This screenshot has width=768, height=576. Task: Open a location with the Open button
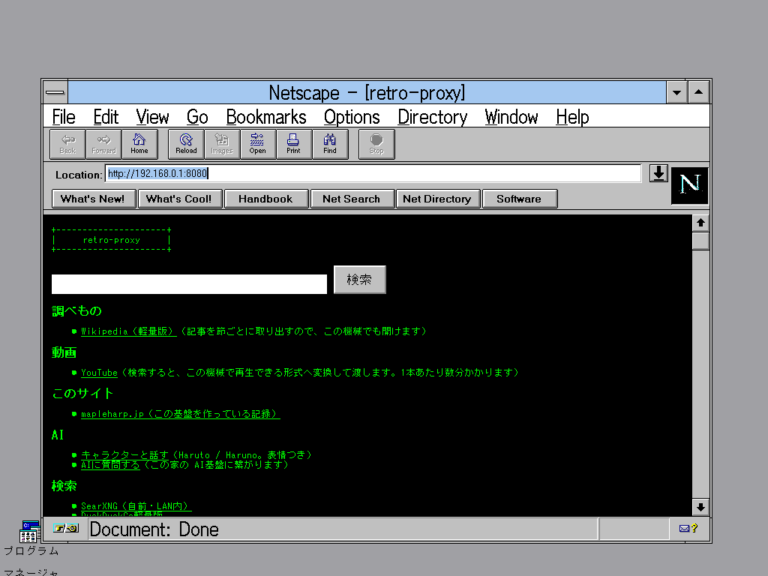(x=258, y=144)
